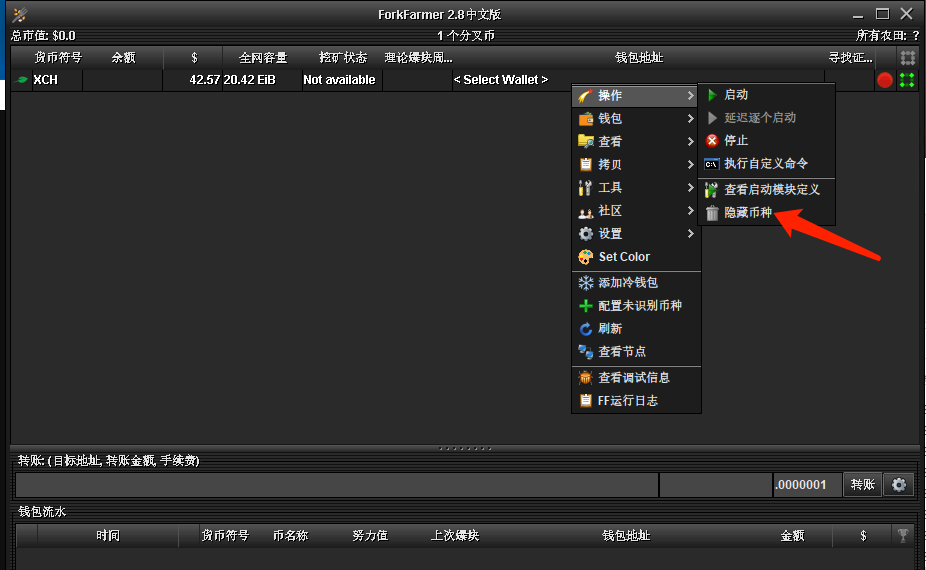Open the Select Wallet dropdown
This screenshot has height=570, width=926.
click(x=501, y=80)
